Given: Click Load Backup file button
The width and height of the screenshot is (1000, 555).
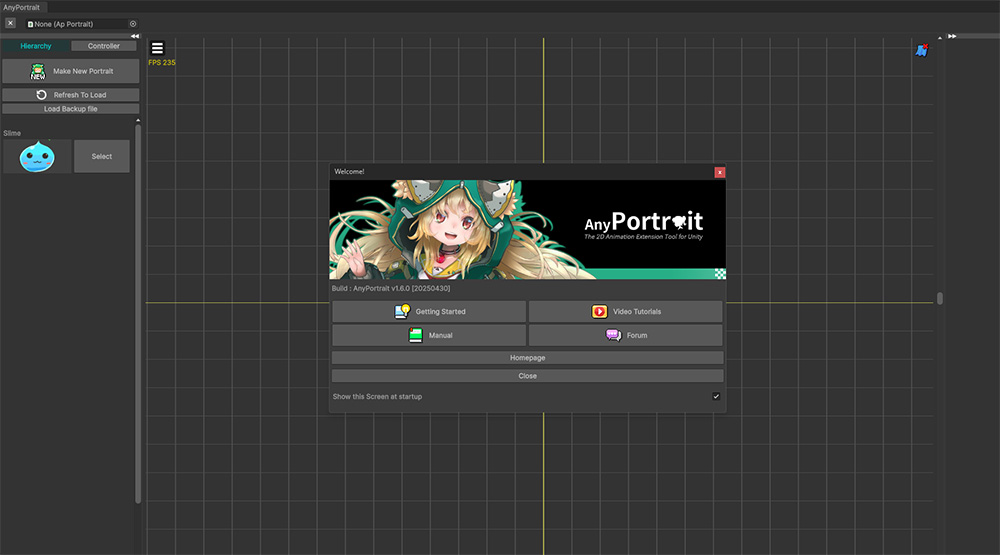Looking at the screenshot, I should pos(71,108).
